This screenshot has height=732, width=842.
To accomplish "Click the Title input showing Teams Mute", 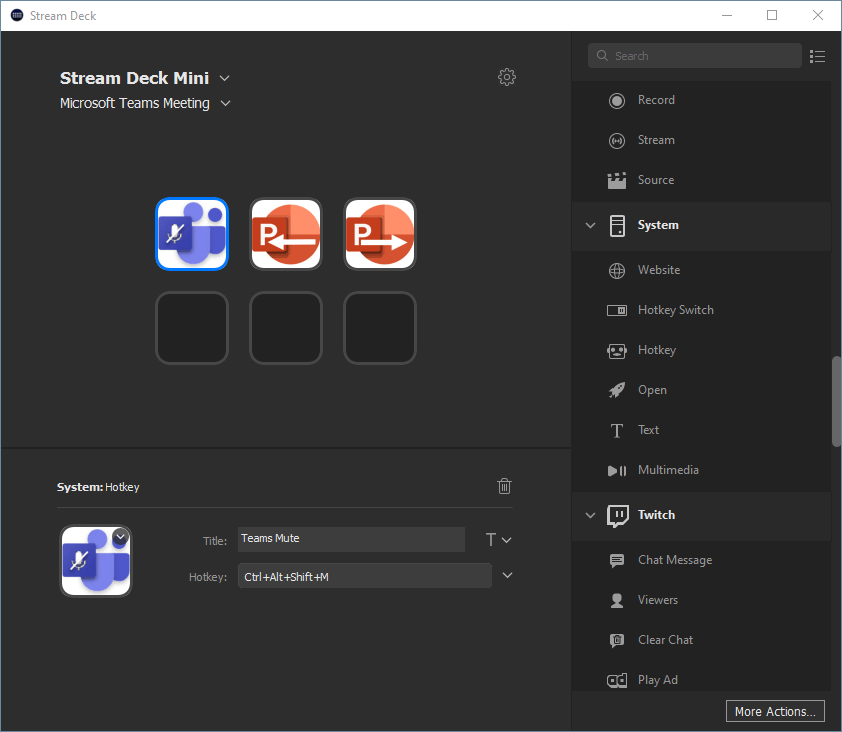I will click(351, 539).
